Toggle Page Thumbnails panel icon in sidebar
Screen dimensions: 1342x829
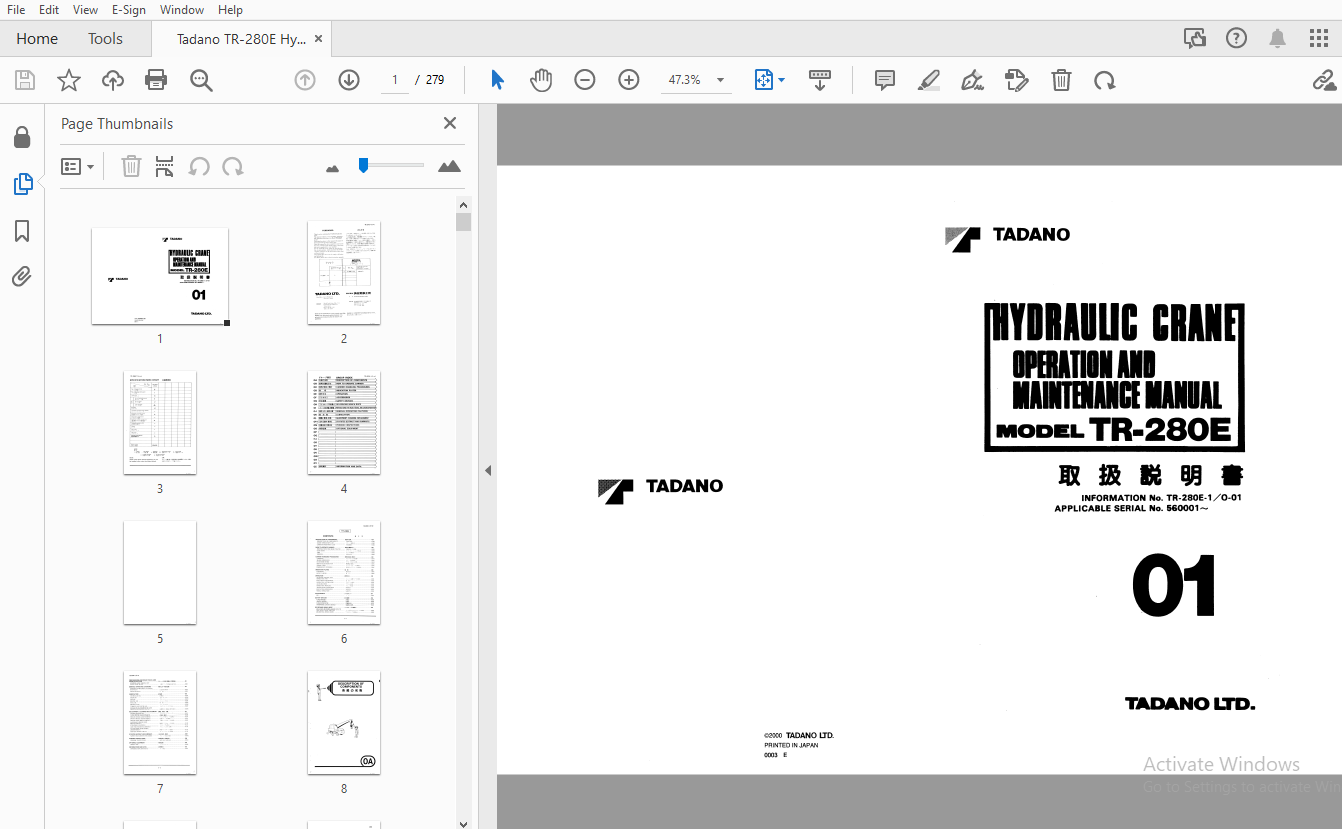point(22,184)
